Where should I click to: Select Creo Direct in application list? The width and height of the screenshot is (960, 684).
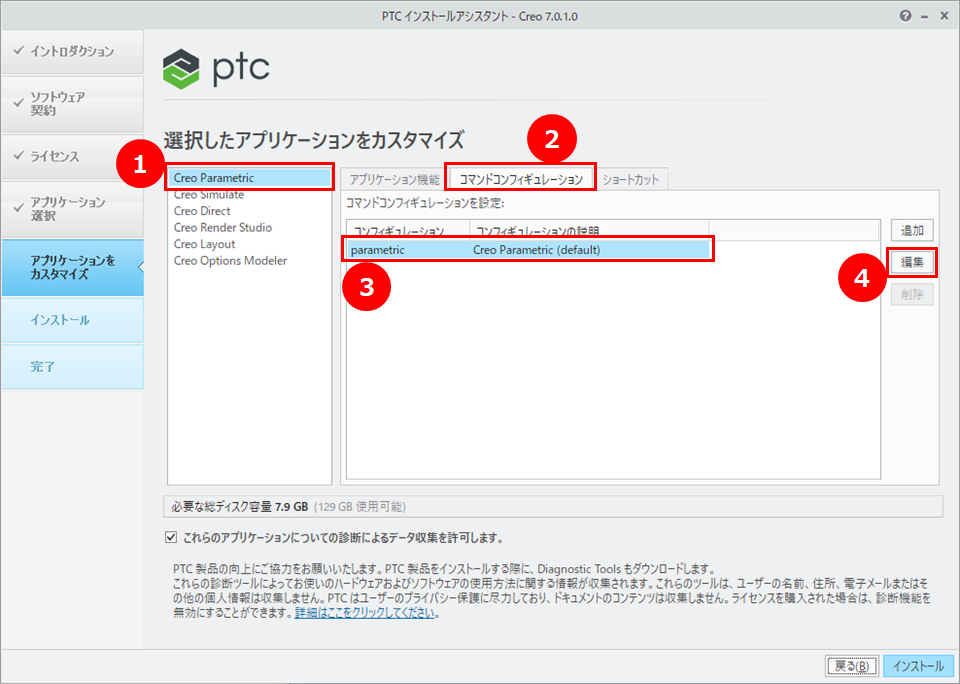[x=202, y=211]
